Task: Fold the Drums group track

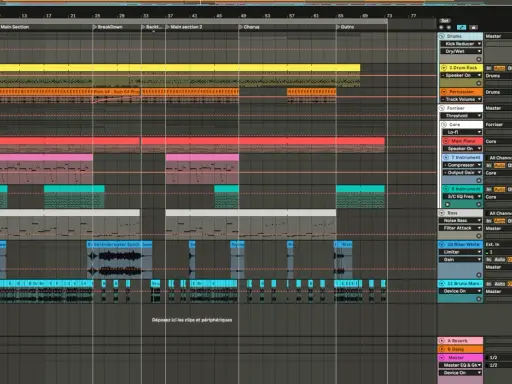Action: click(x=442, y=36)
